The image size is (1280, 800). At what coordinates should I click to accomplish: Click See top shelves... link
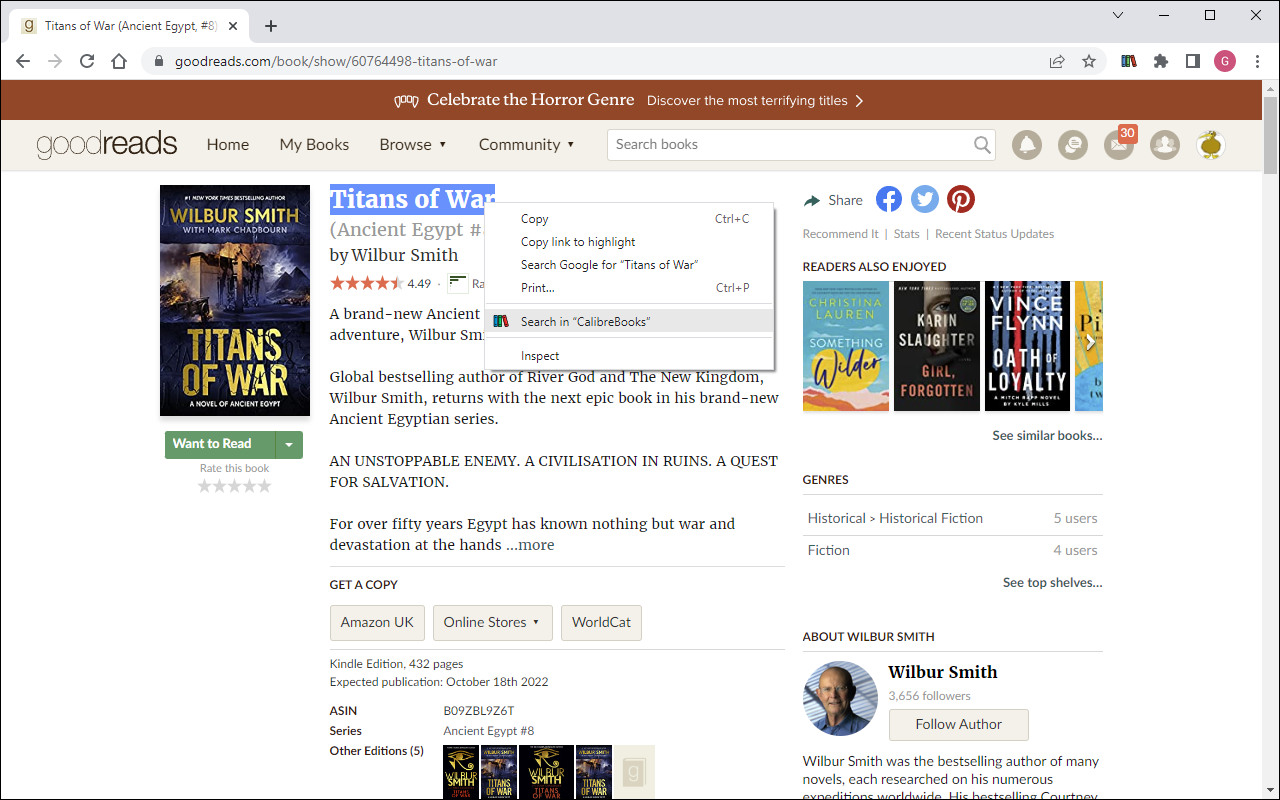(x=1052, y=583)
